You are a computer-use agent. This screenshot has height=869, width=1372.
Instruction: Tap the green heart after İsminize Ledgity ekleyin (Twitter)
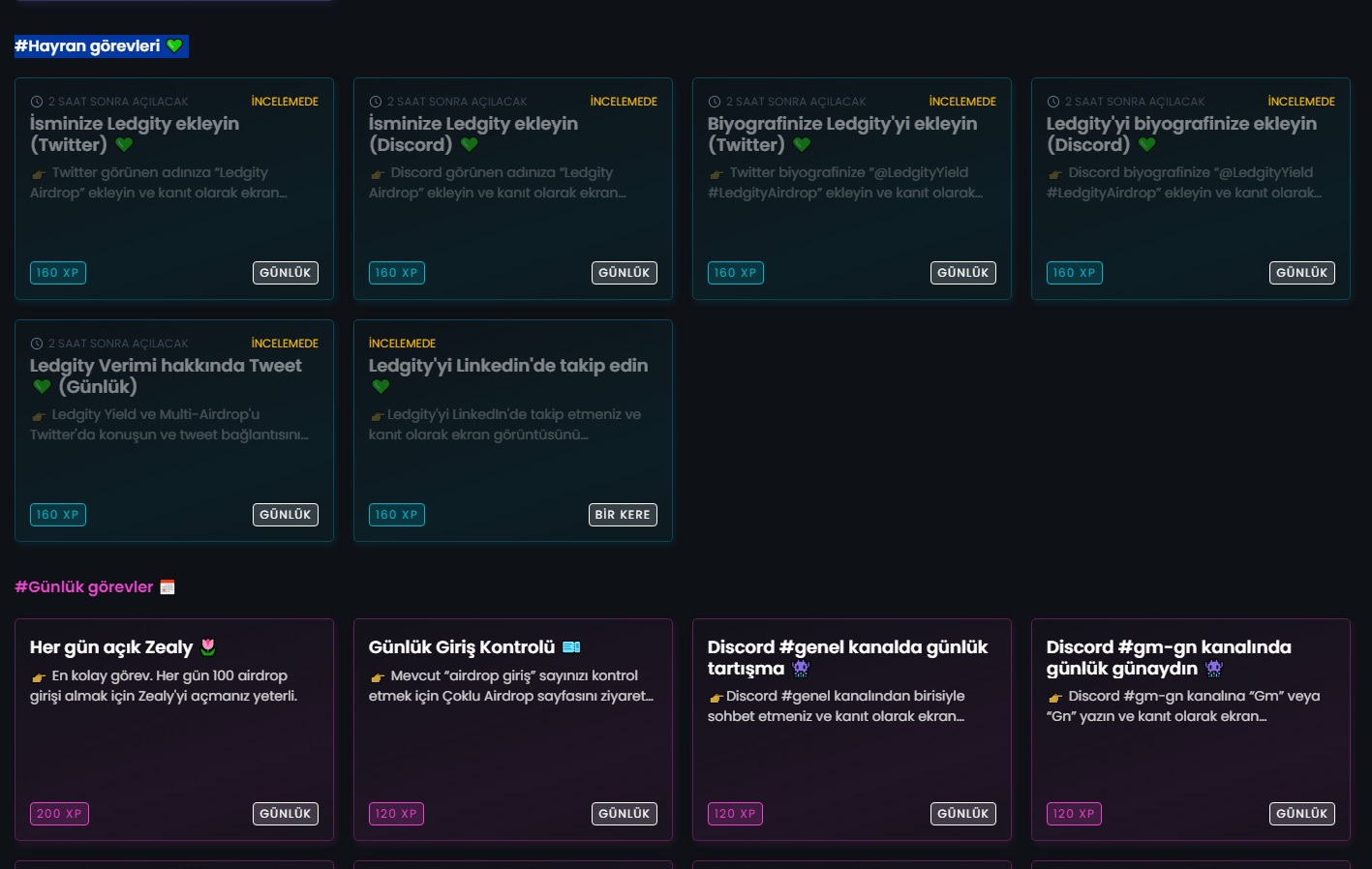coord(124,145)
